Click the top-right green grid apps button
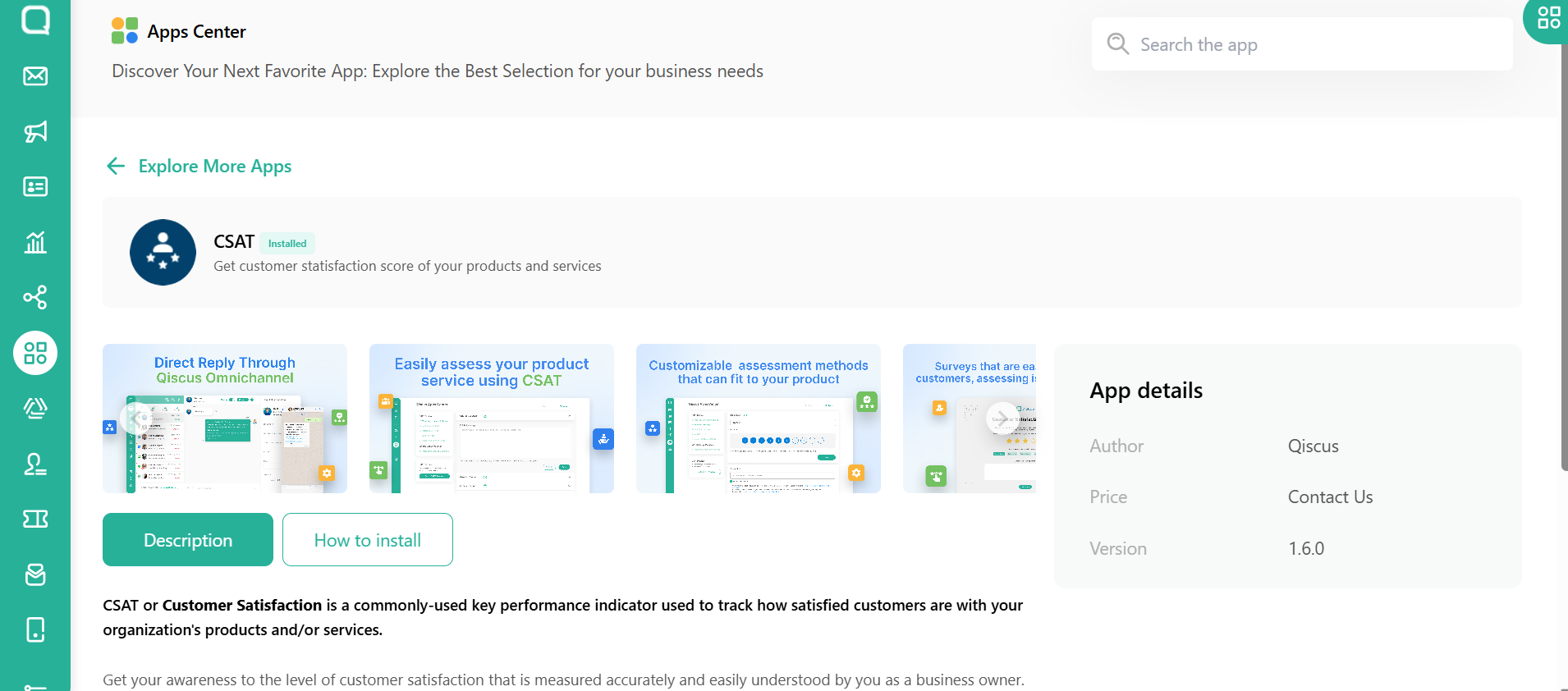 (x=1548, y=18)
